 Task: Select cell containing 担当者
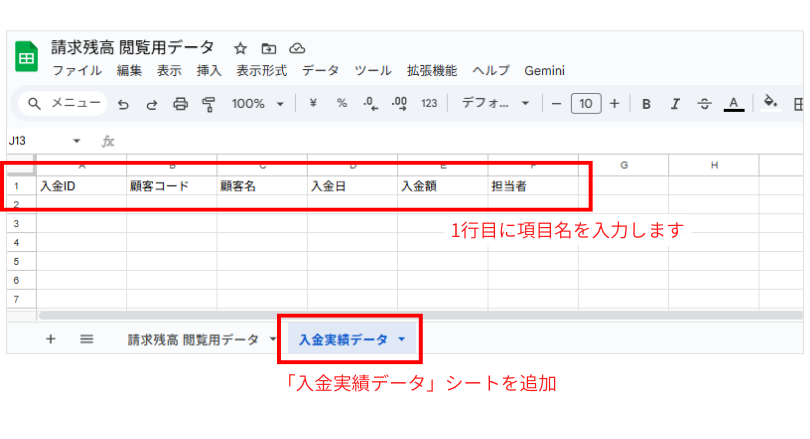pos(533,186)
